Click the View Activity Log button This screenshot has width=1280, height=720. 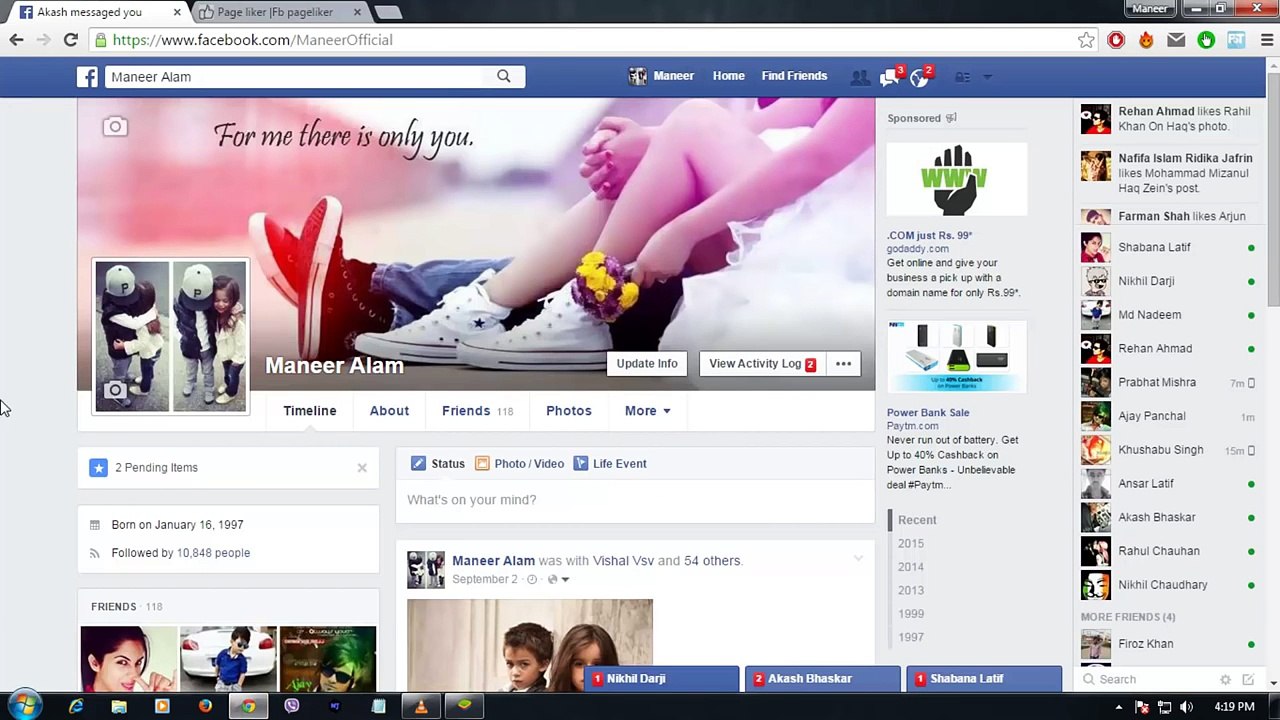764,364
